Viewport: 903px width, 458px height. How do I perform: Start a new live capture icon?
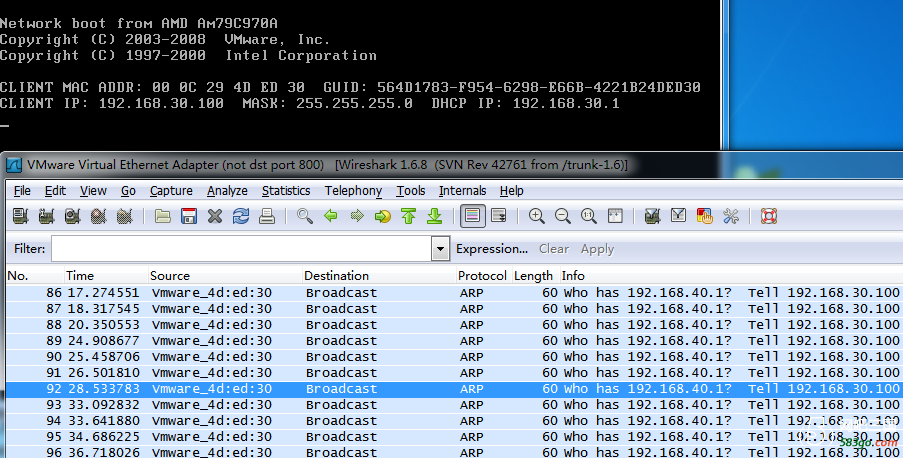(x=73, y=216)
